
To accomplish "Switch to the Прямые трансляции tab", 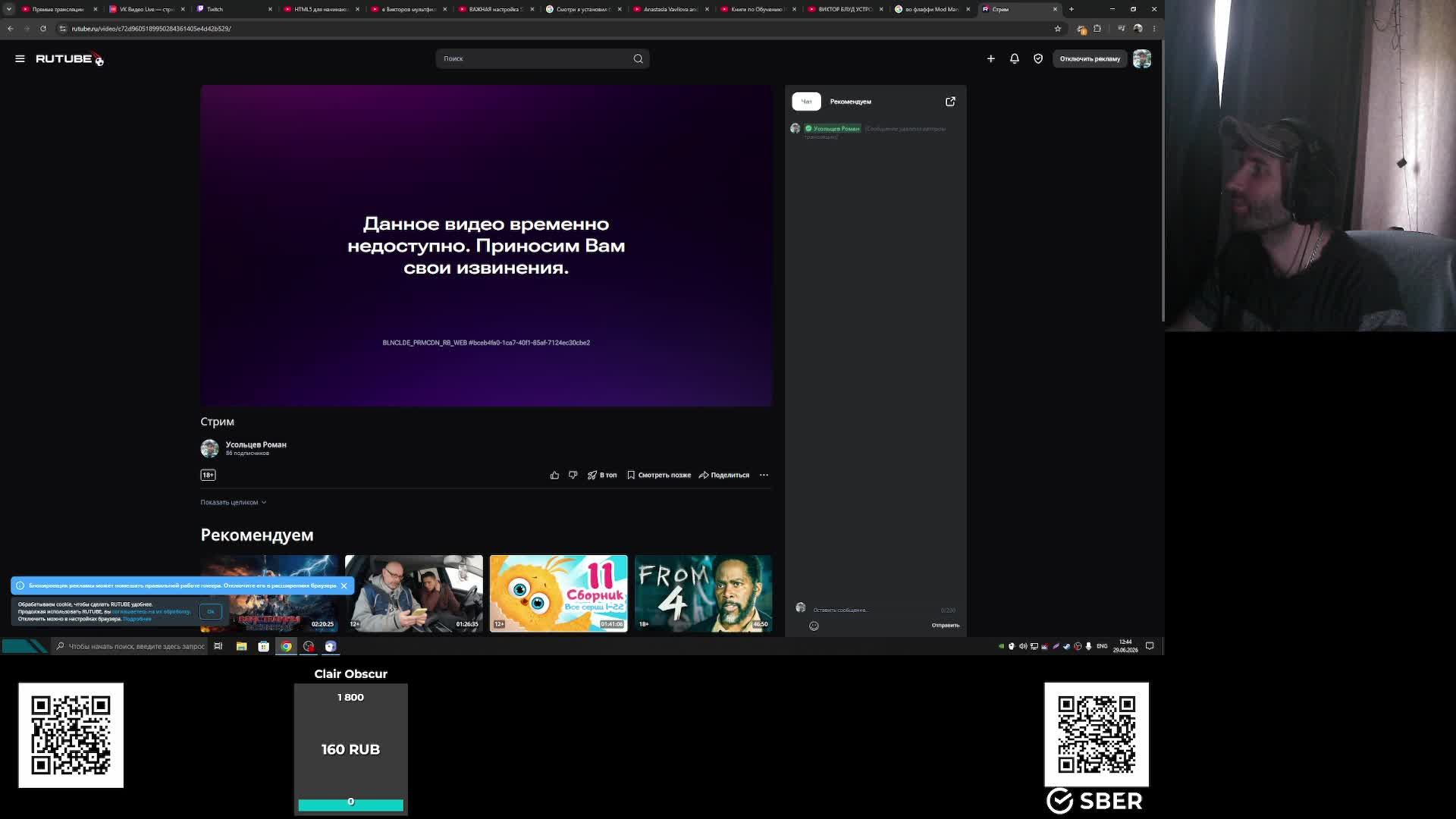I will click(59, 9).
